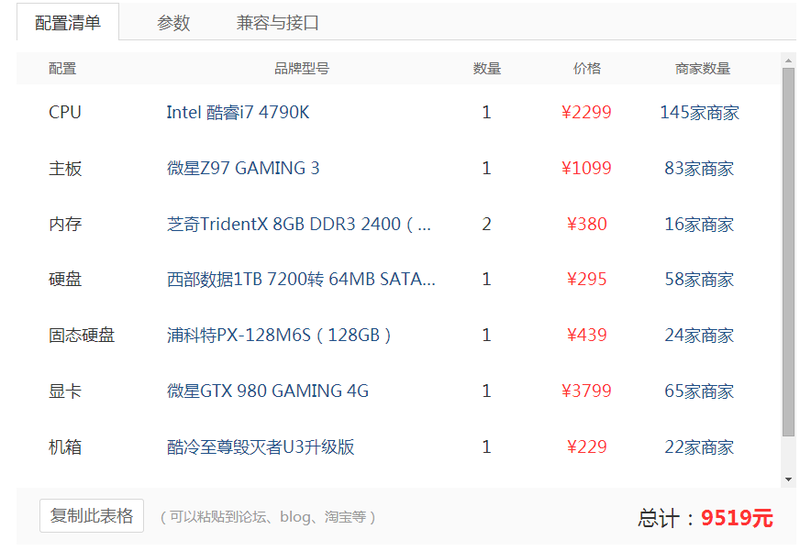Click the total 9519元 amount
This screenshot has height=551, width=800.
coord(737,518)
